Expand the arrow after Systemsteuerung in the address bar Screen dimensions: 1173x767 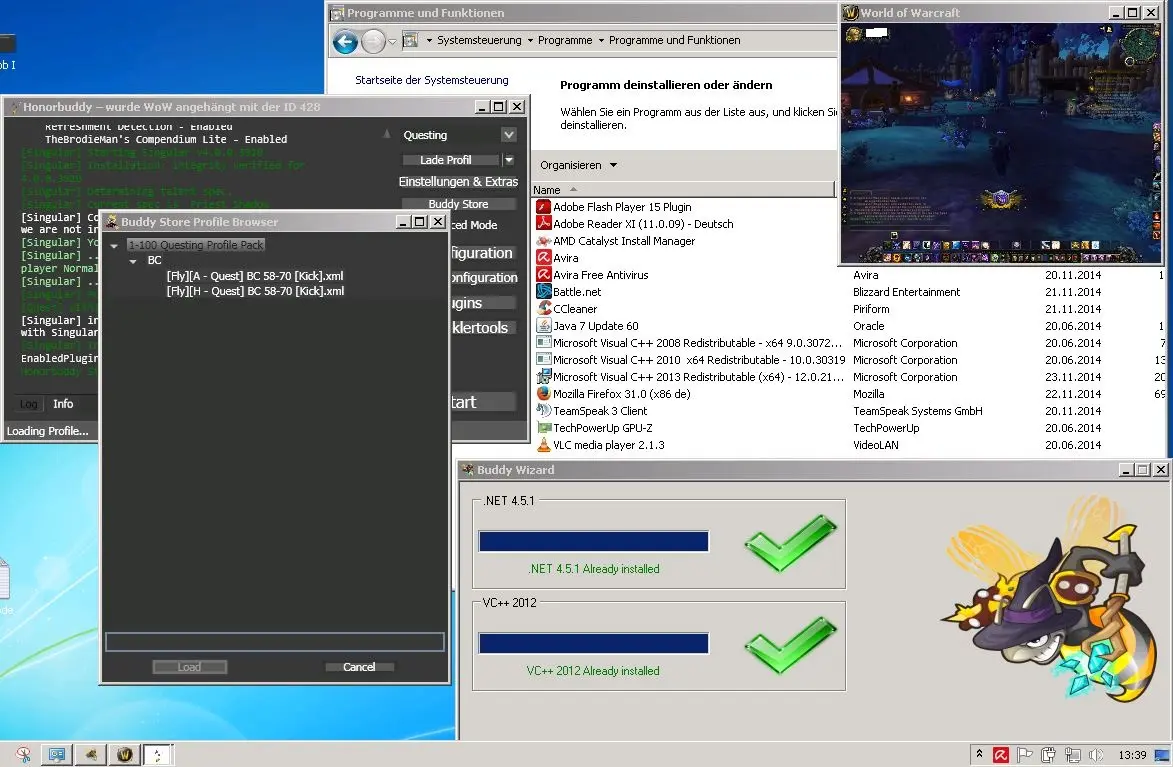(530, 40)
